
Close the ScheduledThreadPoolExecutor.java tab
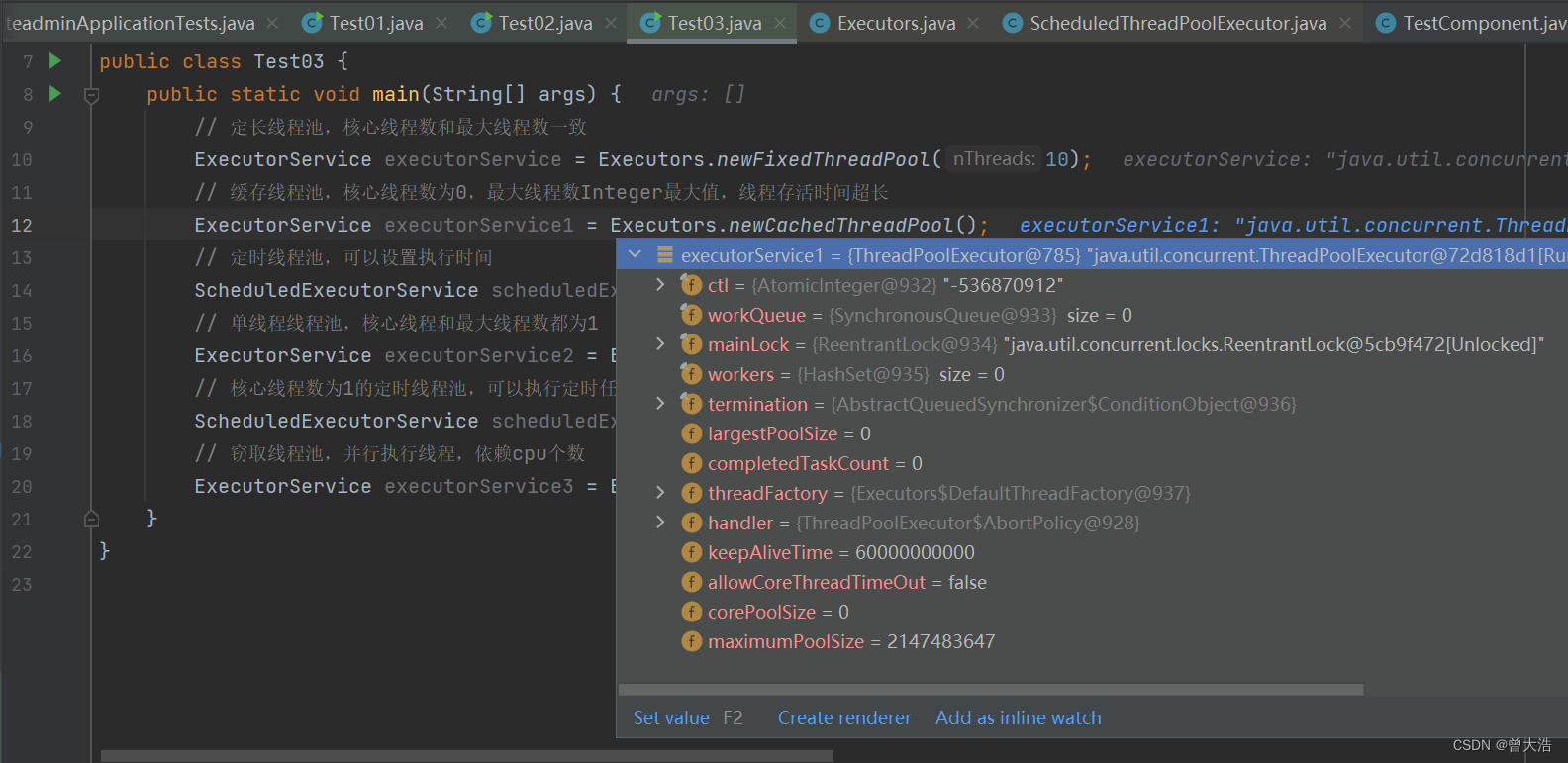pyautogui.click(x=1344, y=23)
